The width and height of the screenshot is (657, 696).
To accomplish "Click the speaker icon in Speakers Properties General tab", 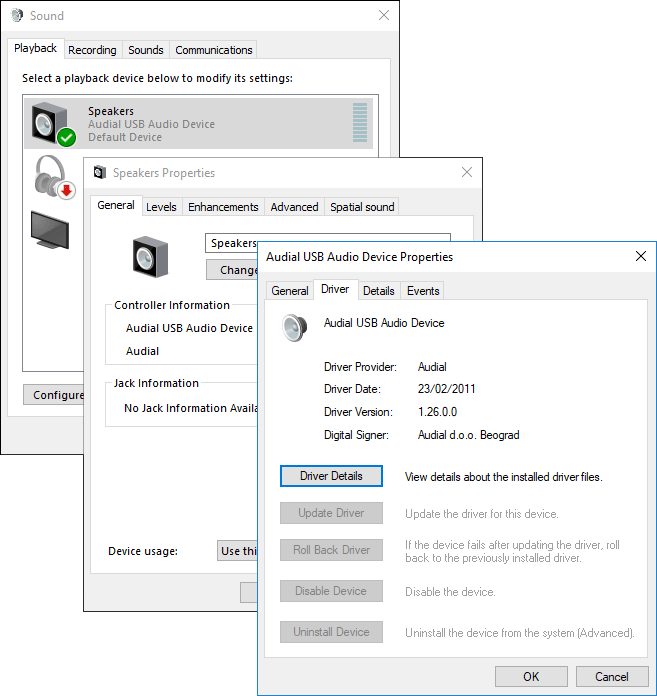I will click(150, 257).
